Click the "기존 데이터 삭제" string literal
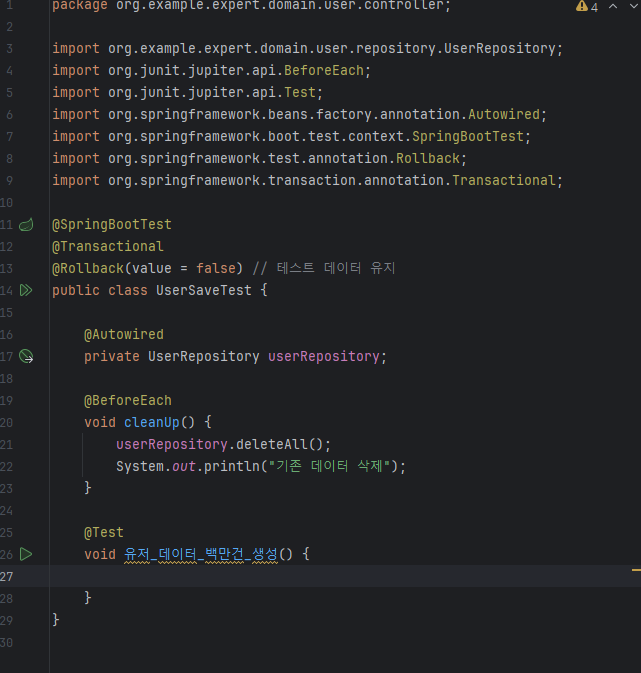Viewport: 641px width, 673px height. tap(329, 467)
